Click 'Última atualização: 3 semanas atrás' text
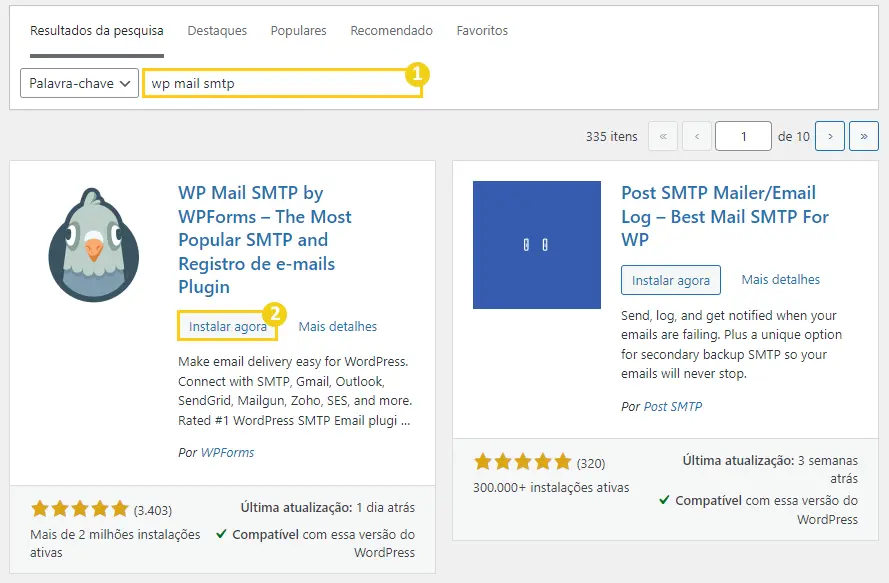The image size is (889, 583). coord(770,470)
